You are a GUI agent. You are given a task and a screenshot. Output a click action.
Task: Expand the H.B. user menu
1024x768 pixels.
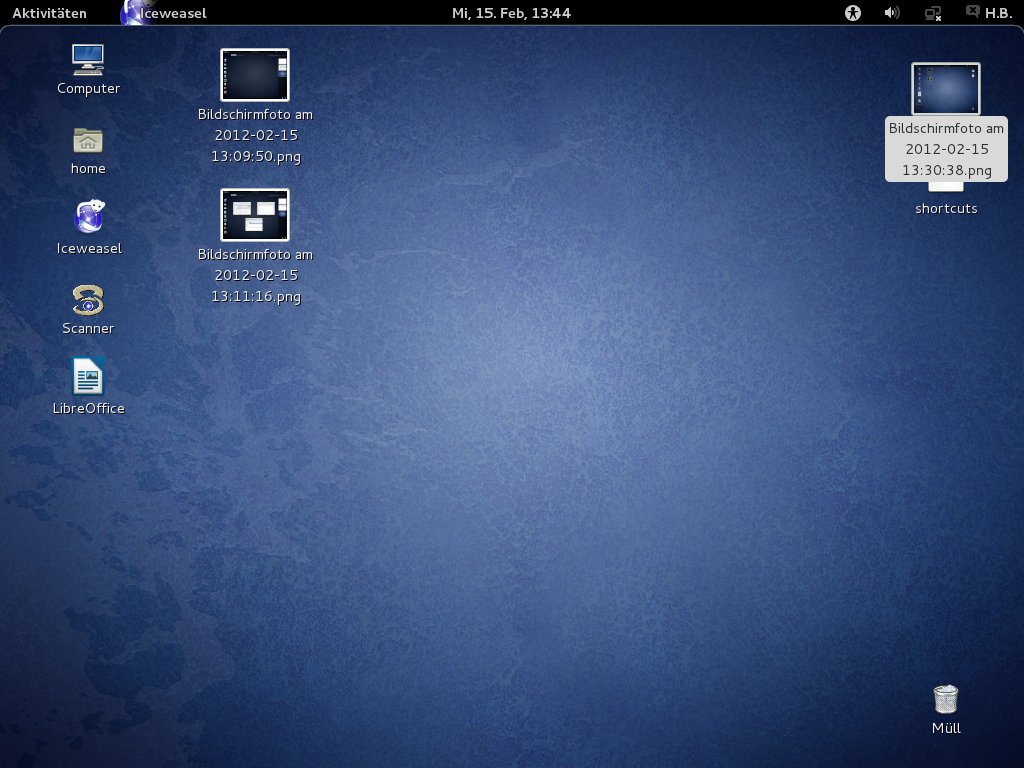click(x=998, y=13)
